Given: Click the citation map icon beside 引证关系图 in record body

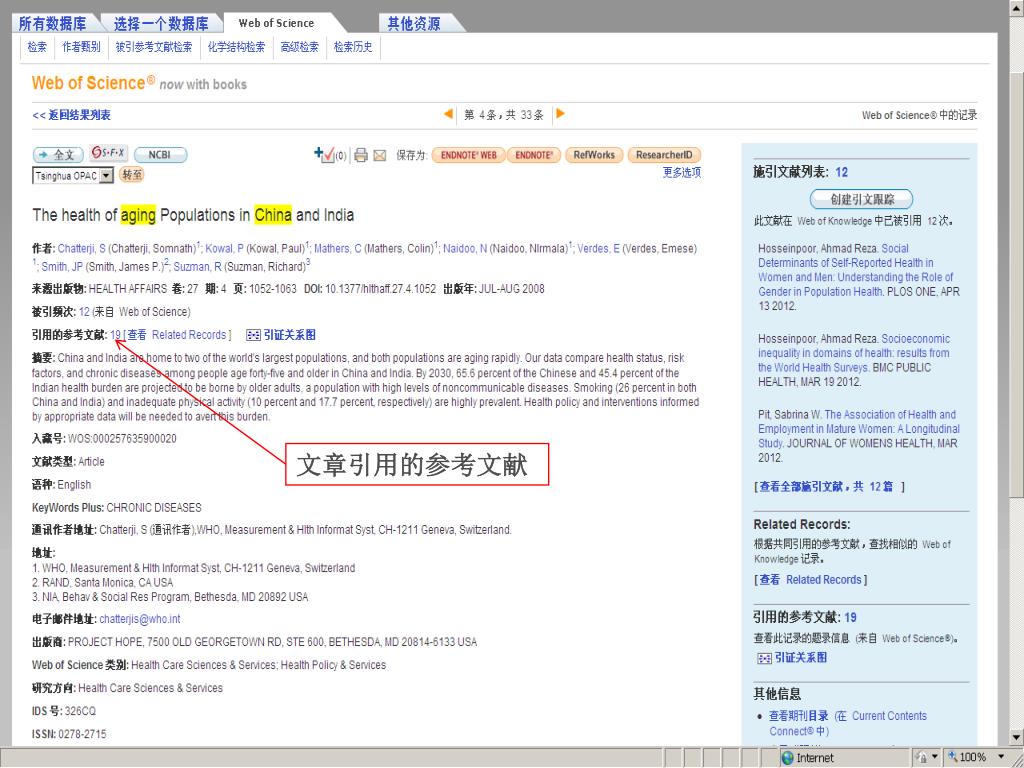Looking at the screenshot, I should click(253, 335).
